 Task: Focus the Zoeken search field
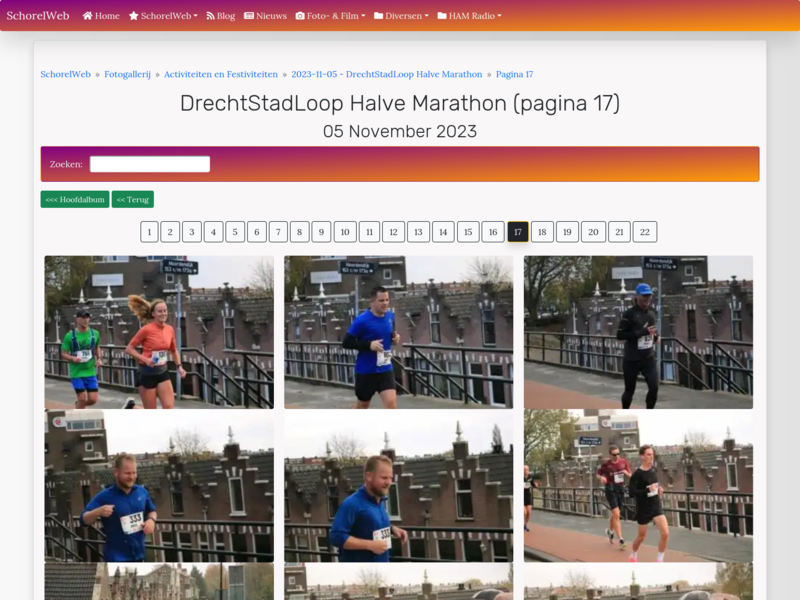(150, 164)
